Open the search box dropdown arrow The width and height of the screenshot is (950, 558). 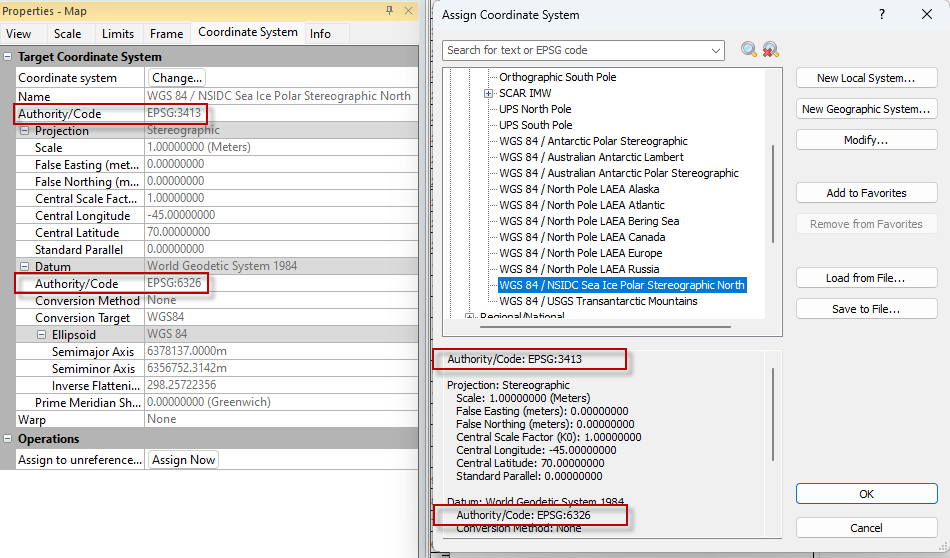click(716, 50)
